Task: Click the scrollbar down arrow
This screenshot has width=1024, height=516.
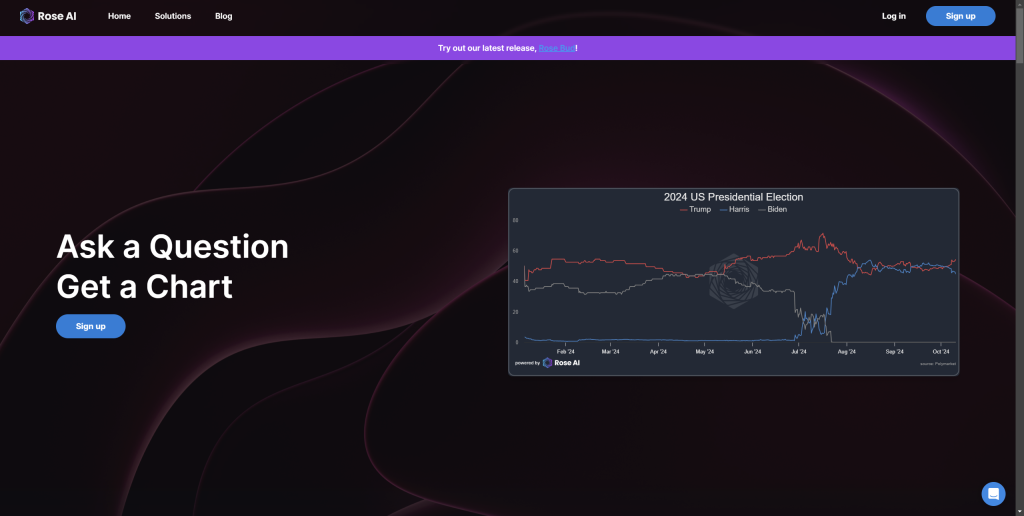Action: pyautogui.click(x=1019, y=511)
